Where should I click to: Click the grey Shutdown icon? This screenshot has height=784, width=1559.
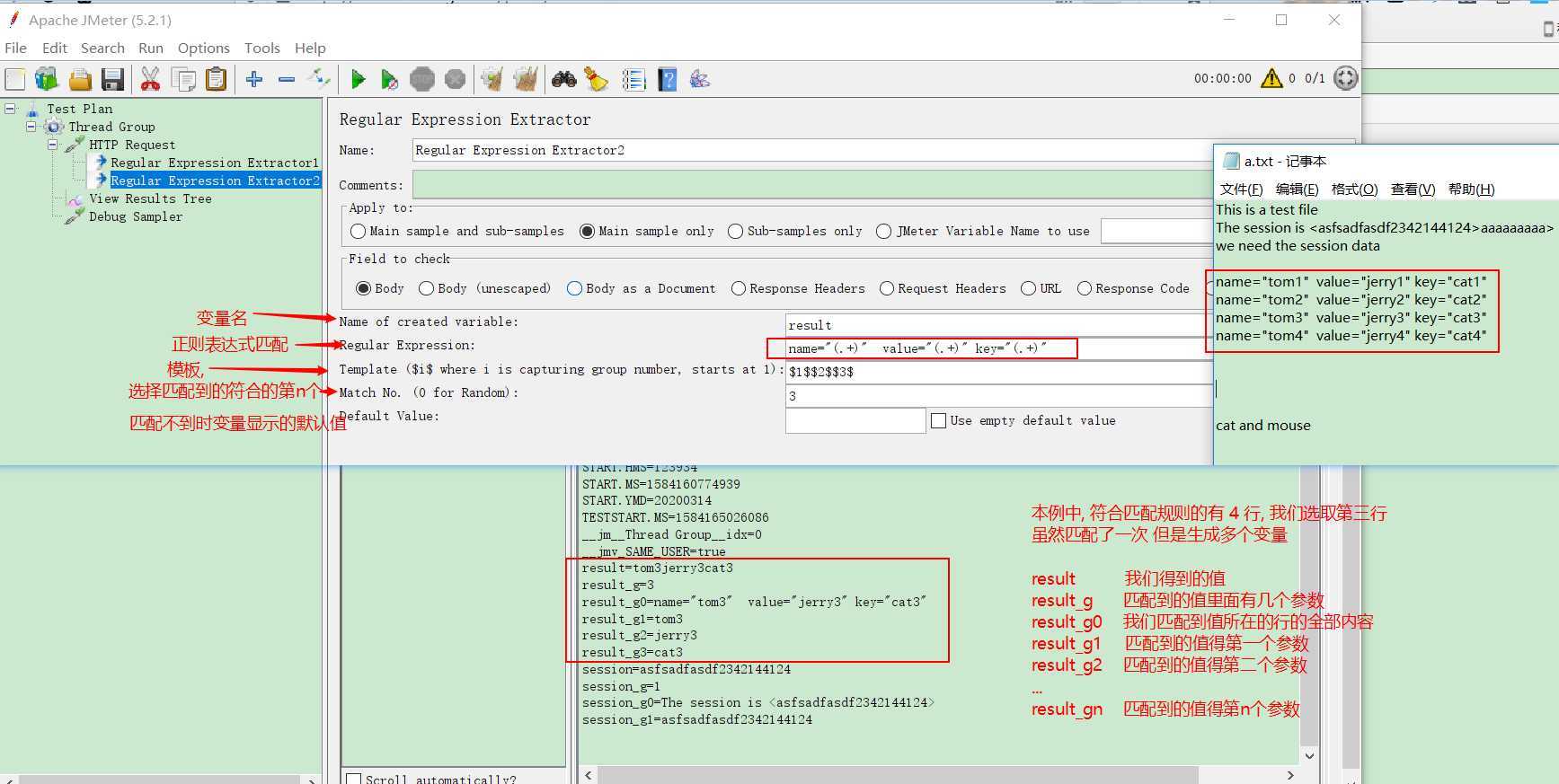[456, 80]
